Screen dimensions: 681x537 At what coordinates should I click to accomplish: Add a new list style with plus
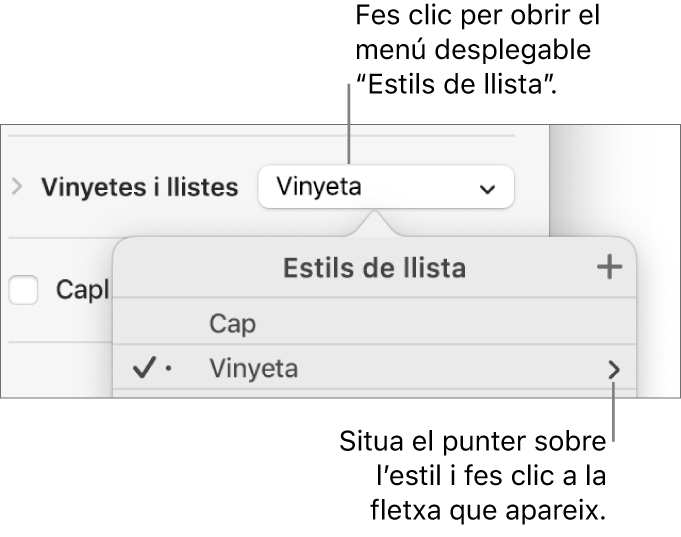pyautogui.click(x=609, y=267)
